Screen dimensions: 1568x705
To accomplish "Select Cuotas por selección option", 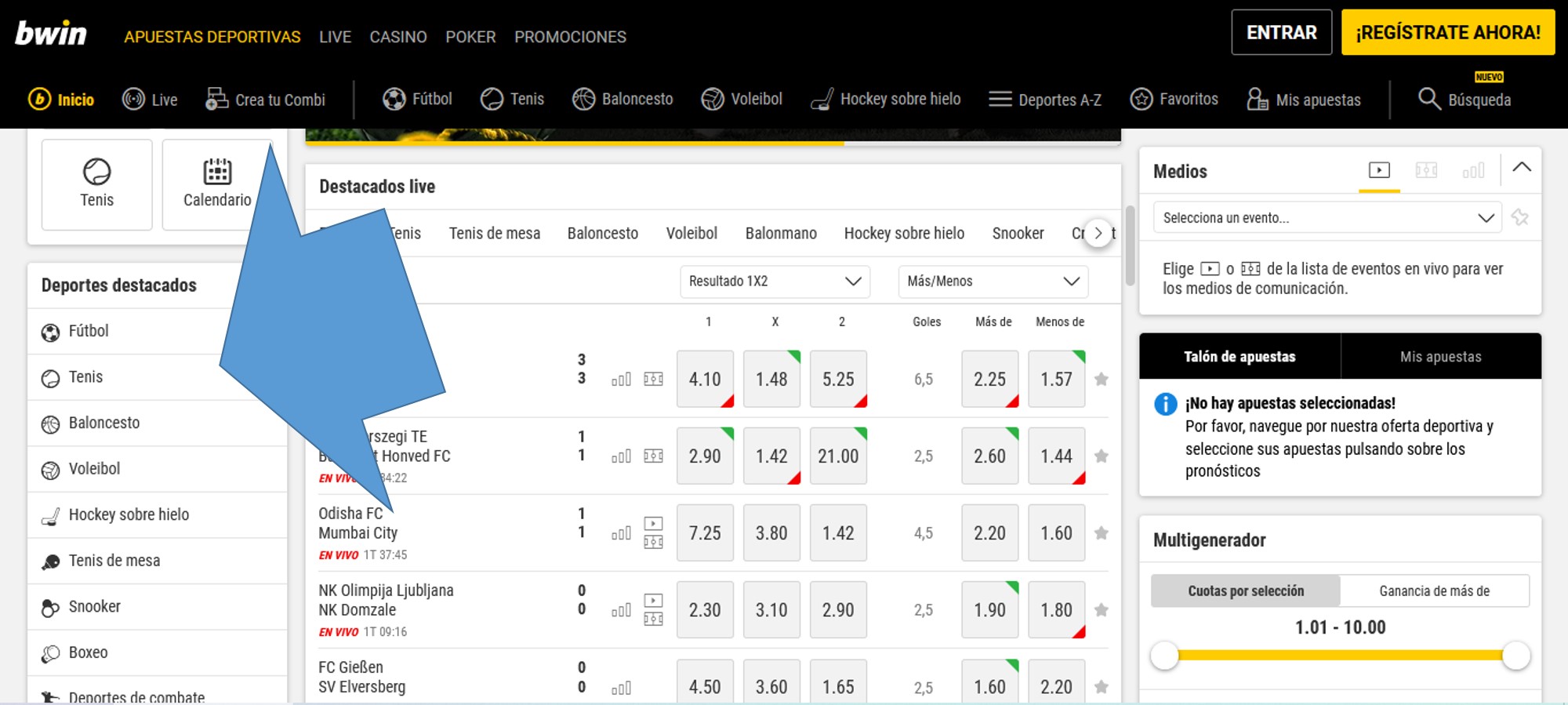I will 1246,591.
